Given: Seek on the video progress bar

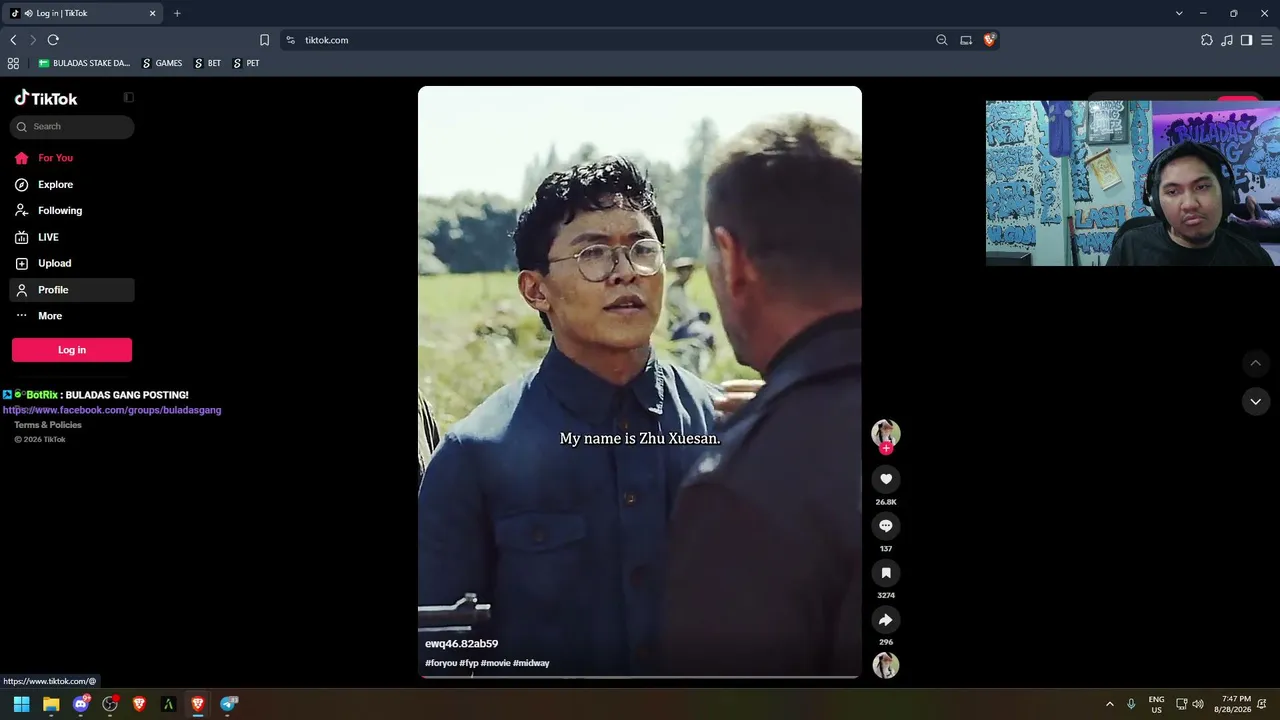Looking at the screenshot, I should tap(640, 677).
